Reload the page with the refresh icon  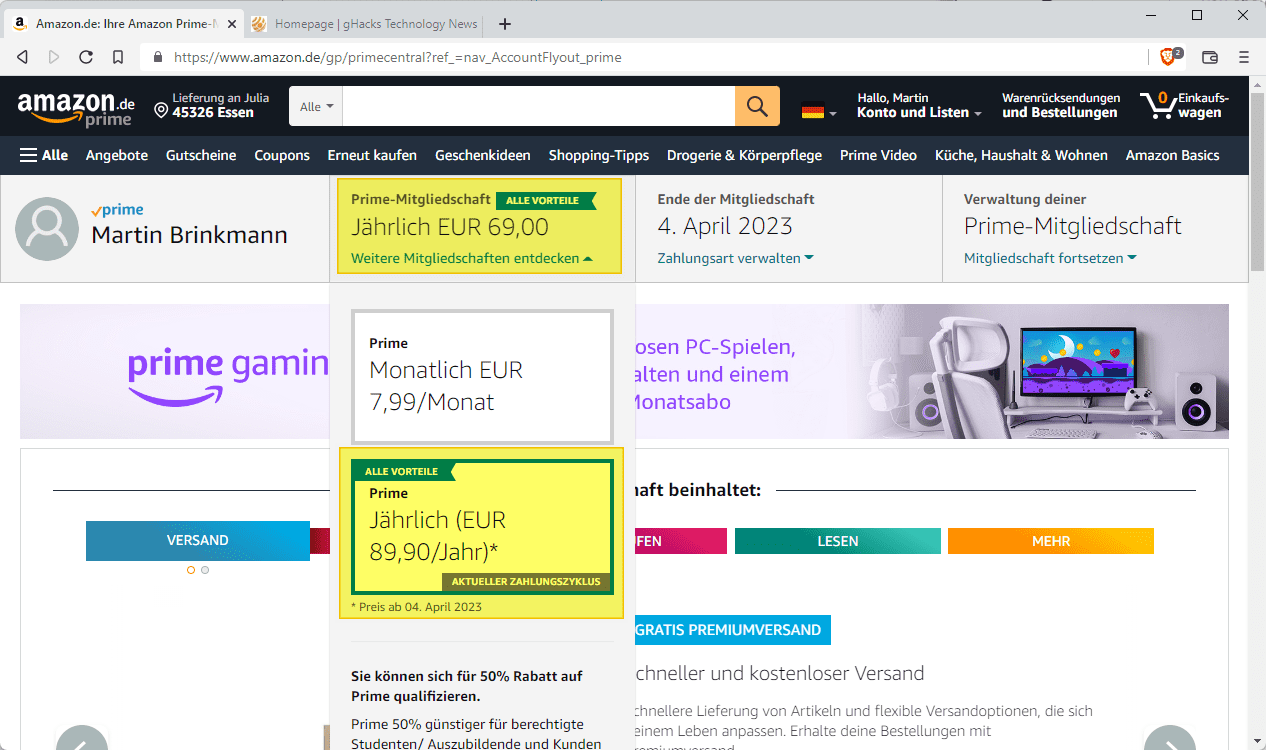86,57
